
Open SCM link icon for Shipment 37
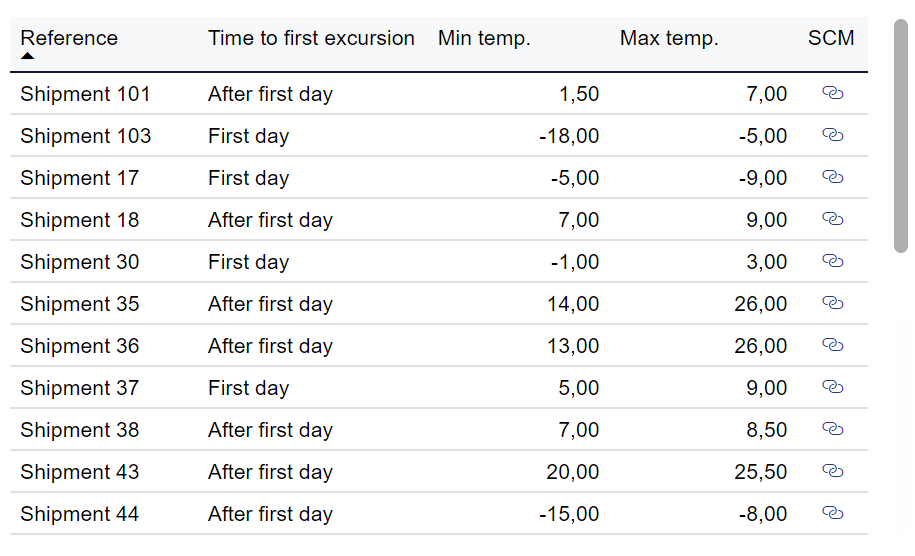[833, 387]
